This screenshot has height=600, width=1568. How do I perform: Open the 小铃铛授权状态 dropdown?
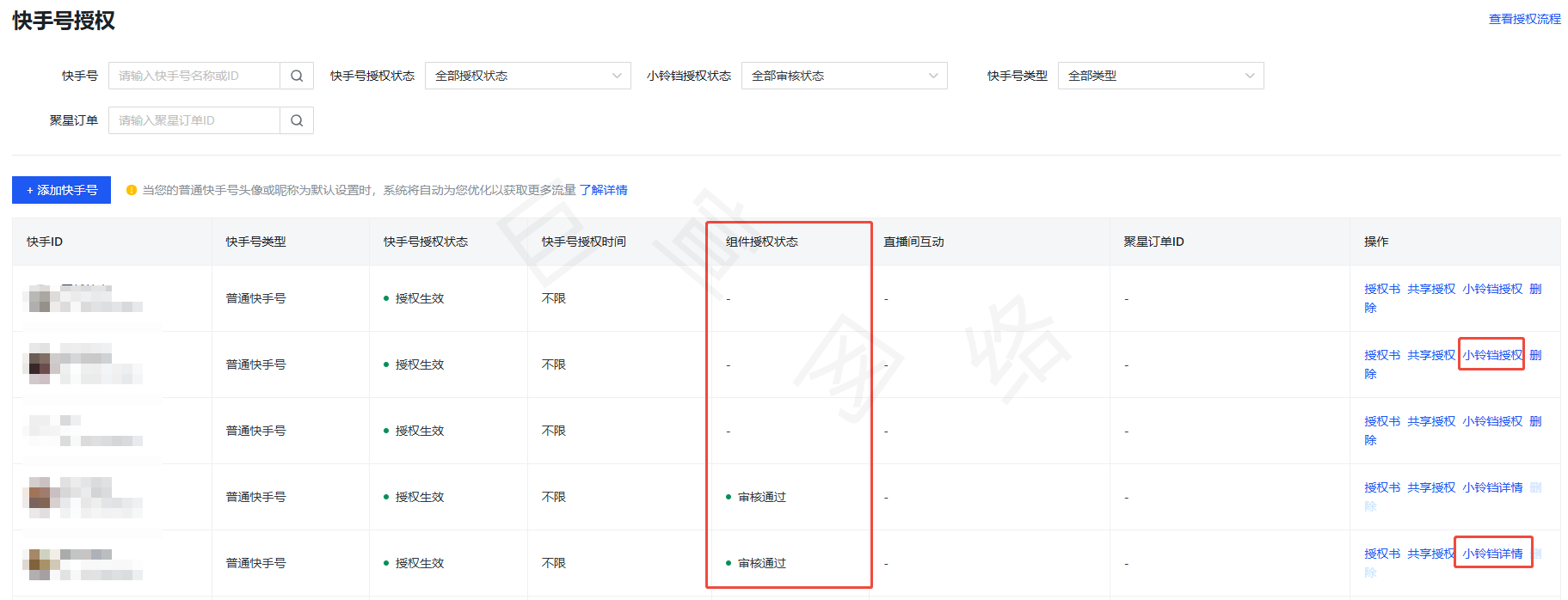[x=844, y=76]
